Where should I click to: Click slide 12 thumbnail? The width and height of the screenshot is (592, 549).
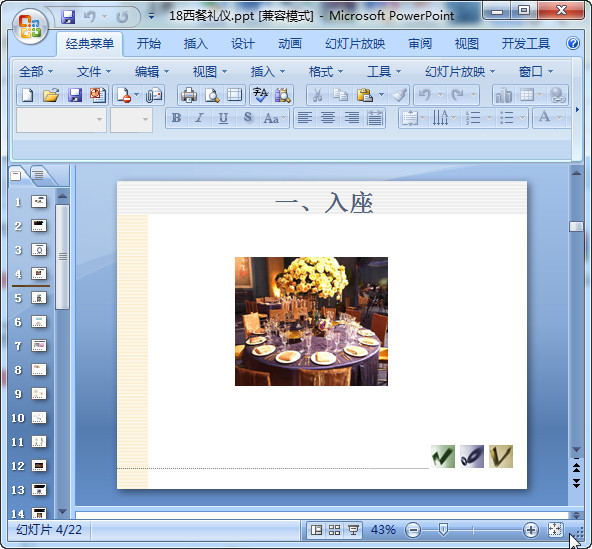pos(39,466)
